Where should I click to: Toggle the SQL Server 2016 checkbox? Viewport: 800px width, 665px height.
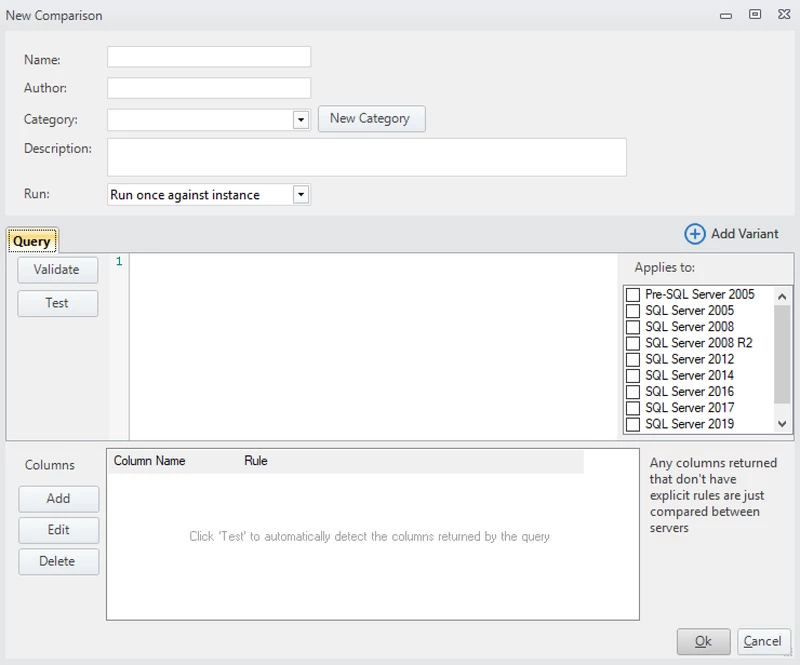633,392
